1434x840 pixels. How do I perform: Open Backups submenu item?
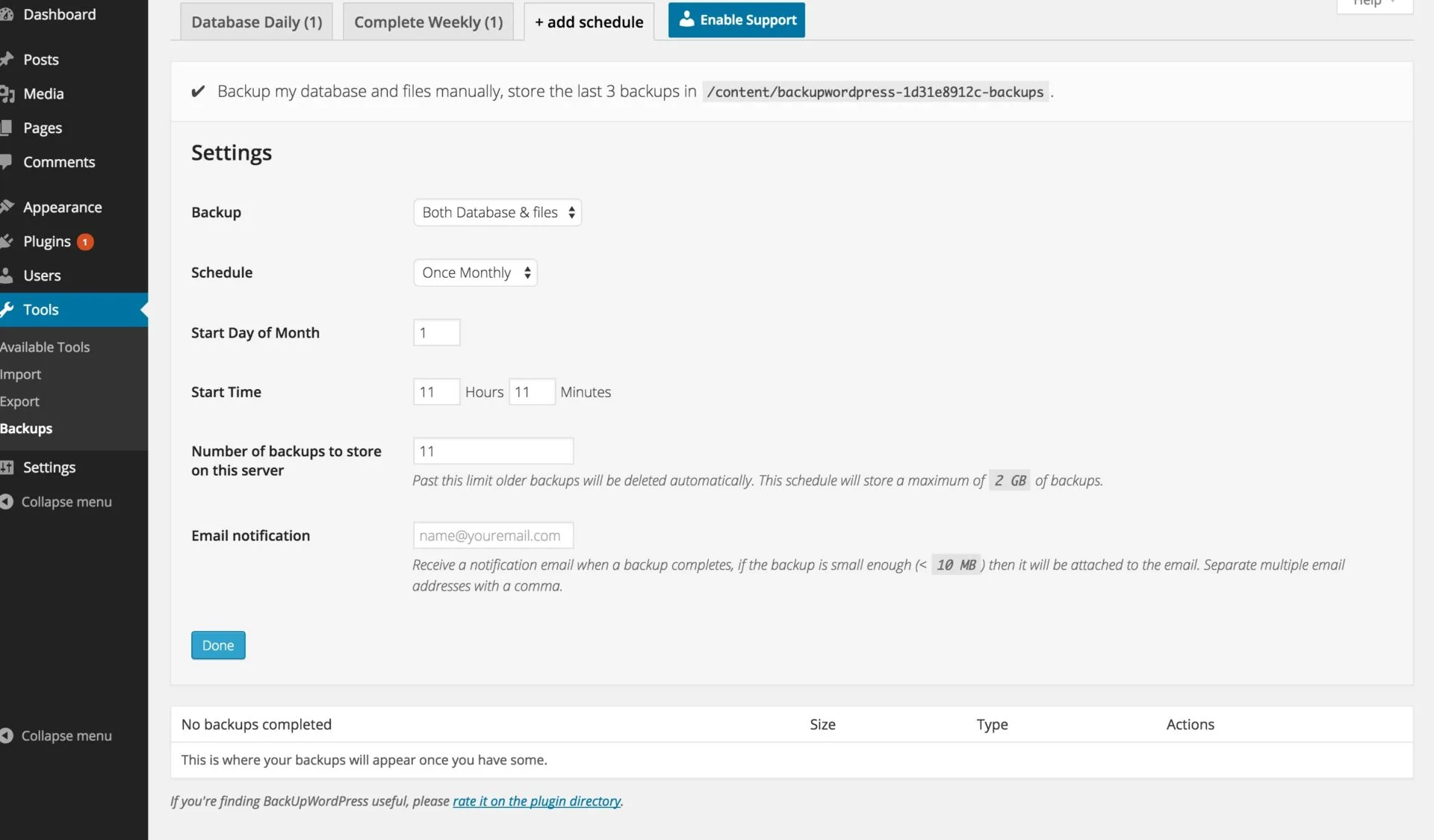click(x=26, y=429)
